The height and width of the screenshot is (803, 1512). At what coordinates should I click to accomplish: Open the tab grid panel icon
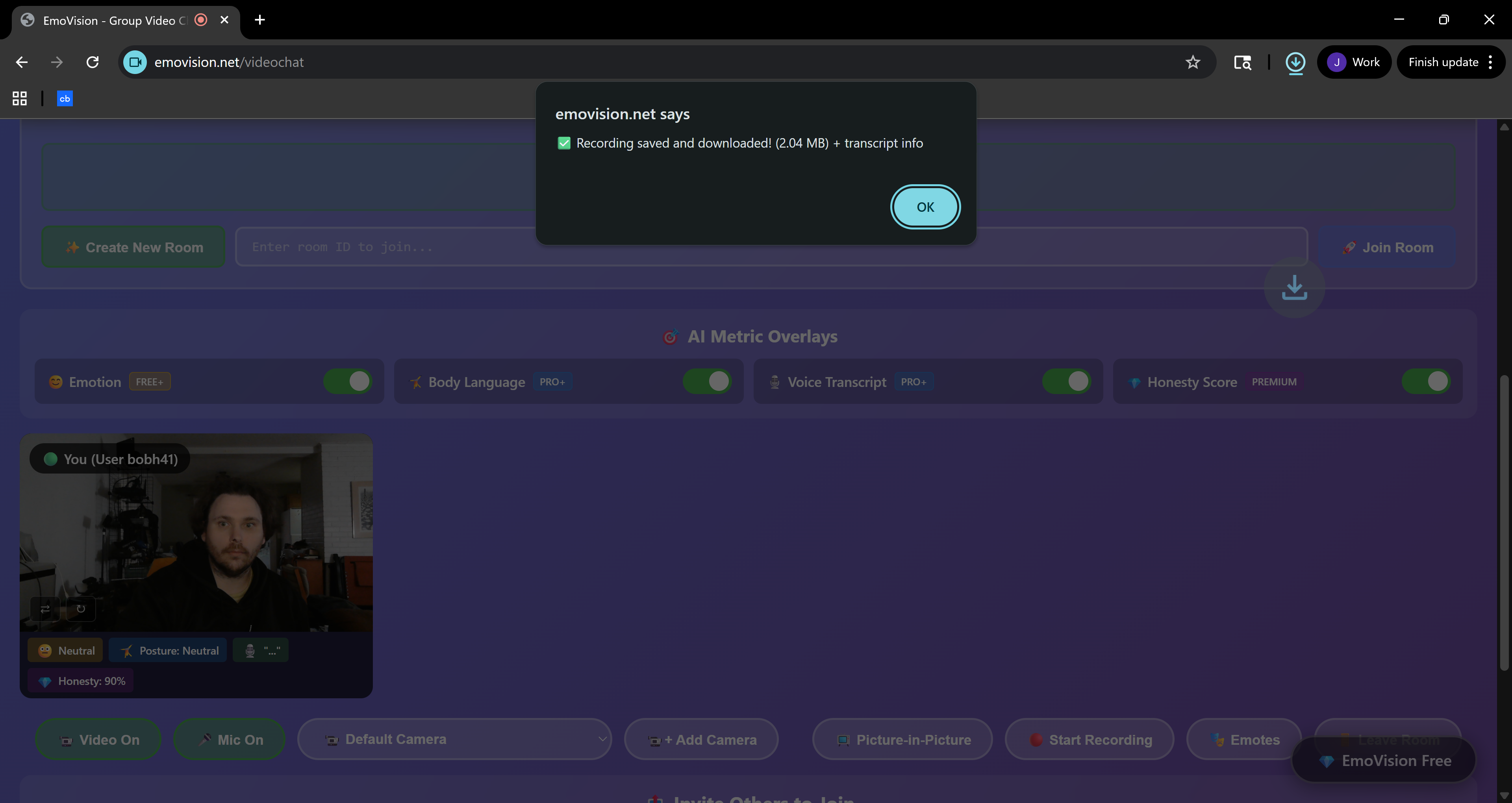19,98
